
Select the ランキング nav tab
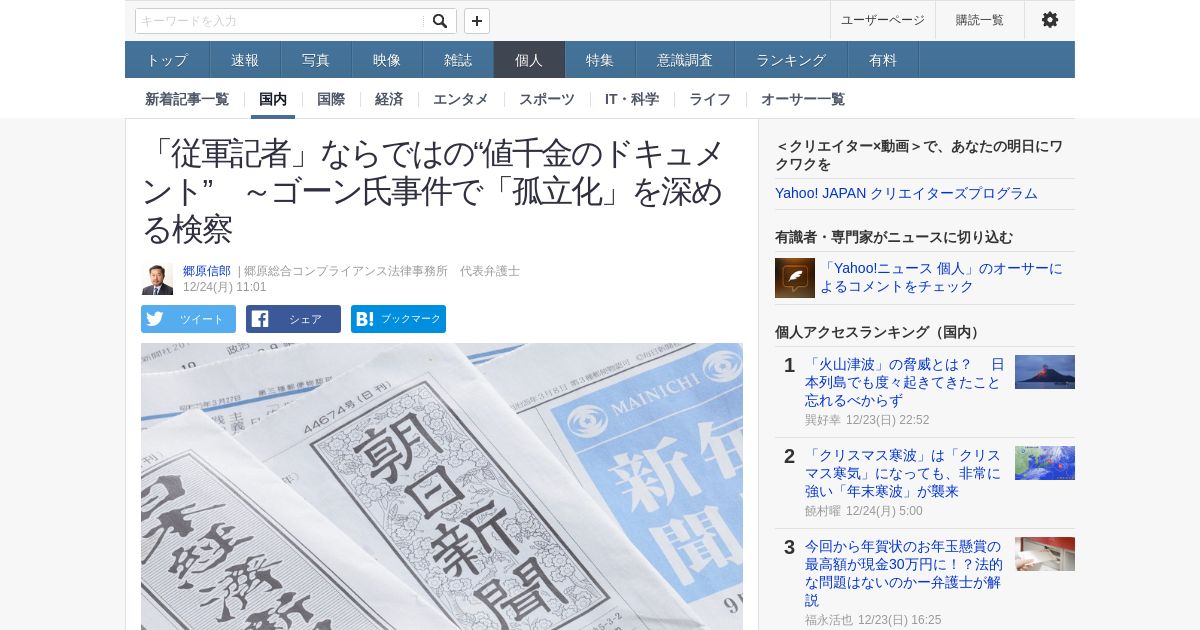[791, 60]
